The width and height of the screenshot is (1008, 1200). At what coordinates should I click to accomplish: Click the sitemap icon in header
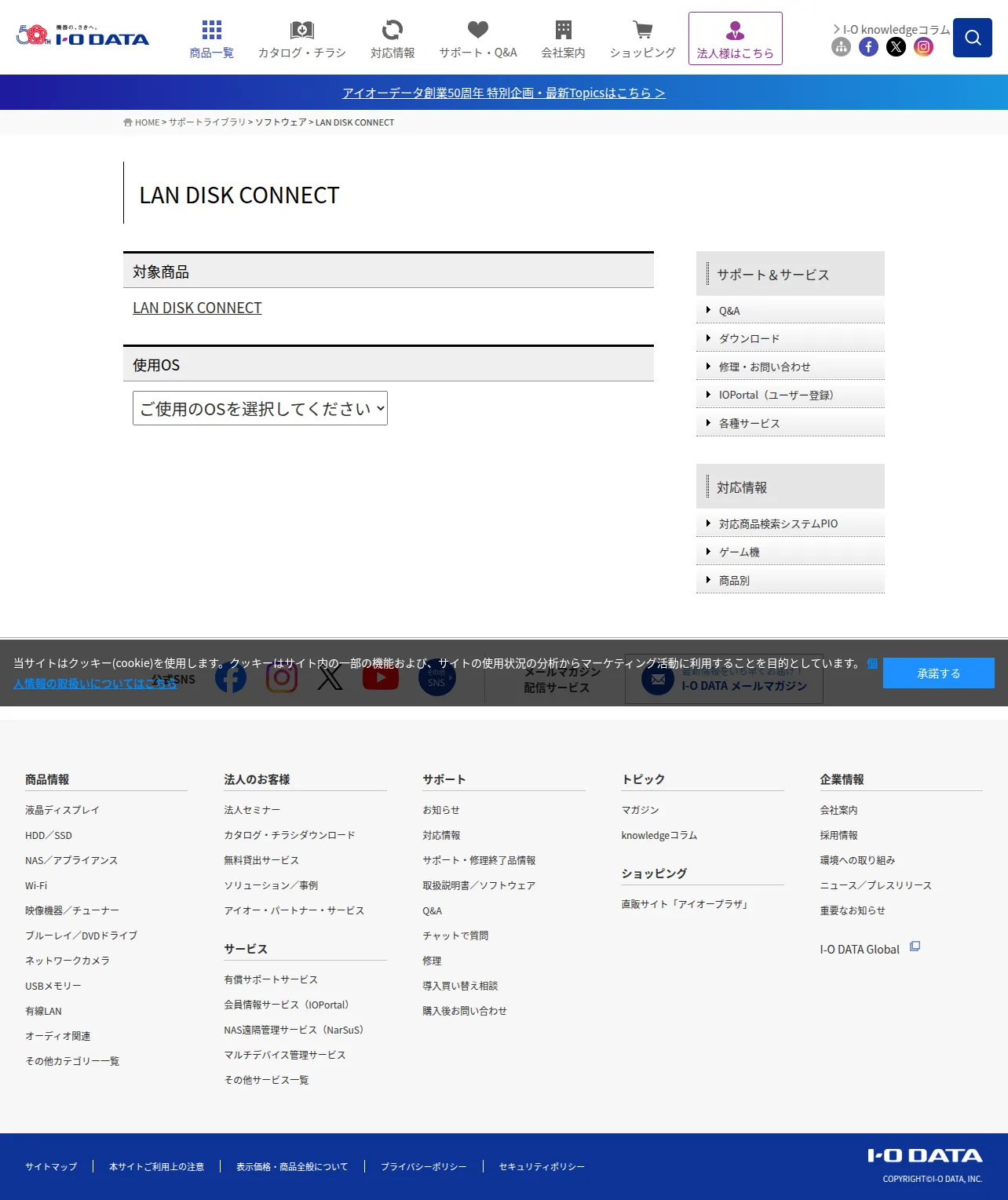pyautogui.click(x=842, y=47)
